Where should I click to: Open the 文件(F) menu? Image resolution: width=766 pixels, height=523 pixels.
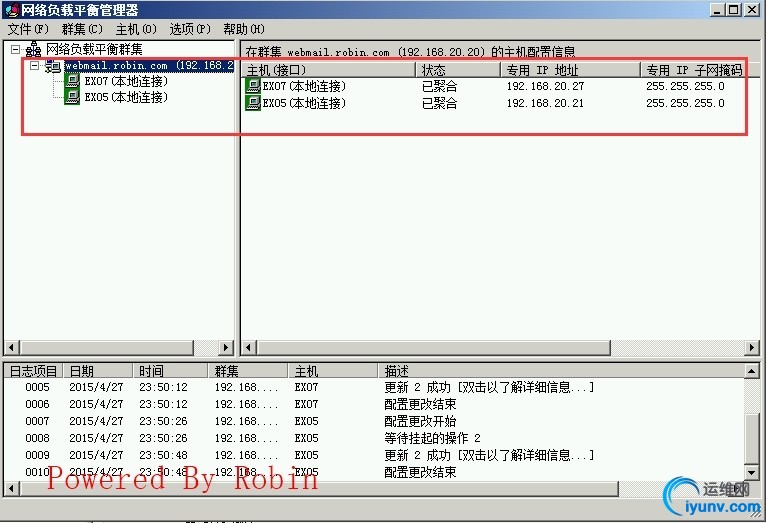(x=28, y=29)
